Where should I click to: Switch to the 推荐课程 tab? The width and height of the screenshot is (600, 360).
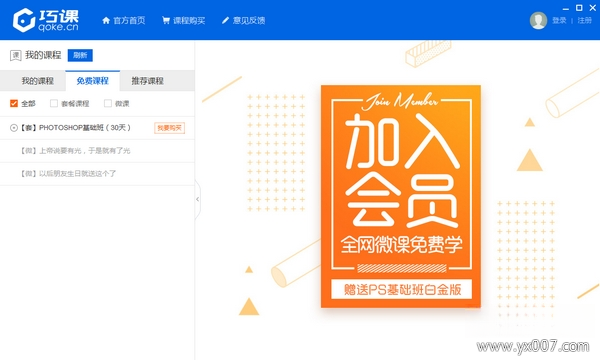(x=148, y=81)
